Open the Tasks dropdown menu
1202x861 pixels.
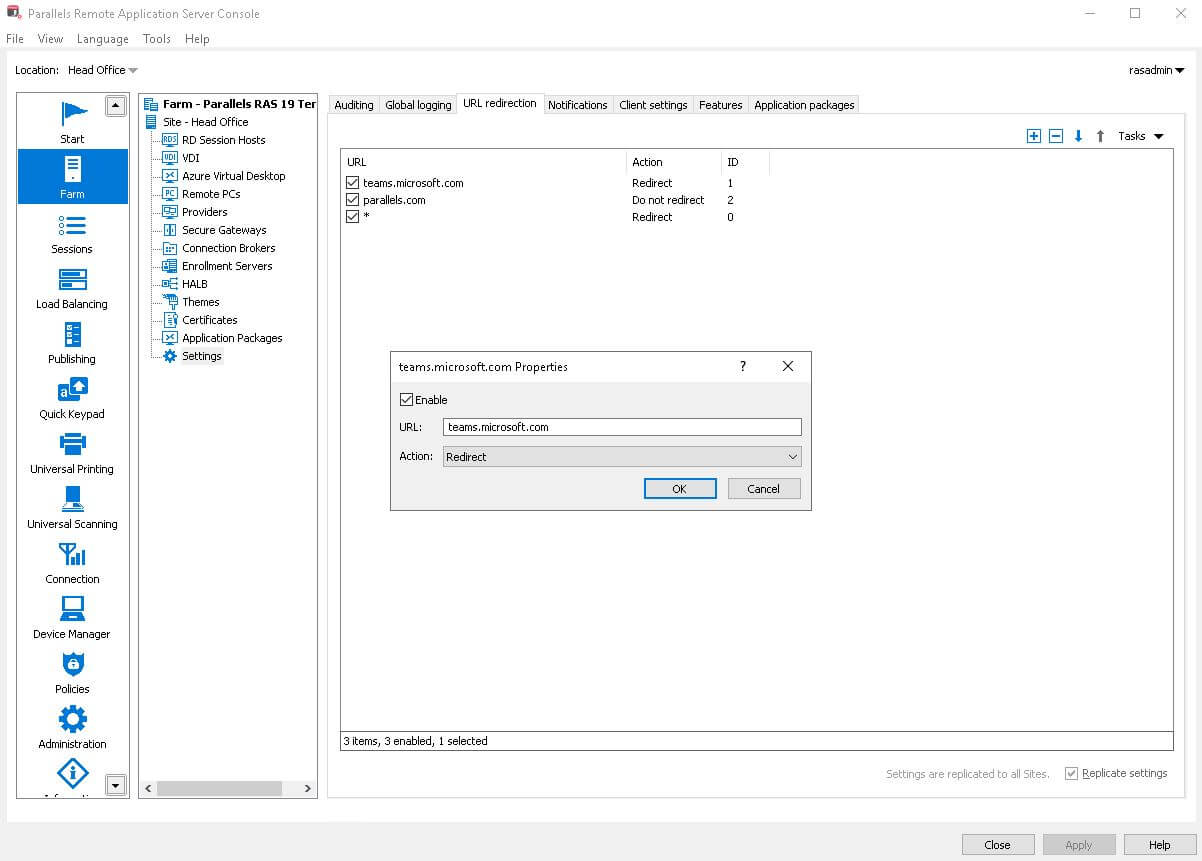pos(1141,136)
